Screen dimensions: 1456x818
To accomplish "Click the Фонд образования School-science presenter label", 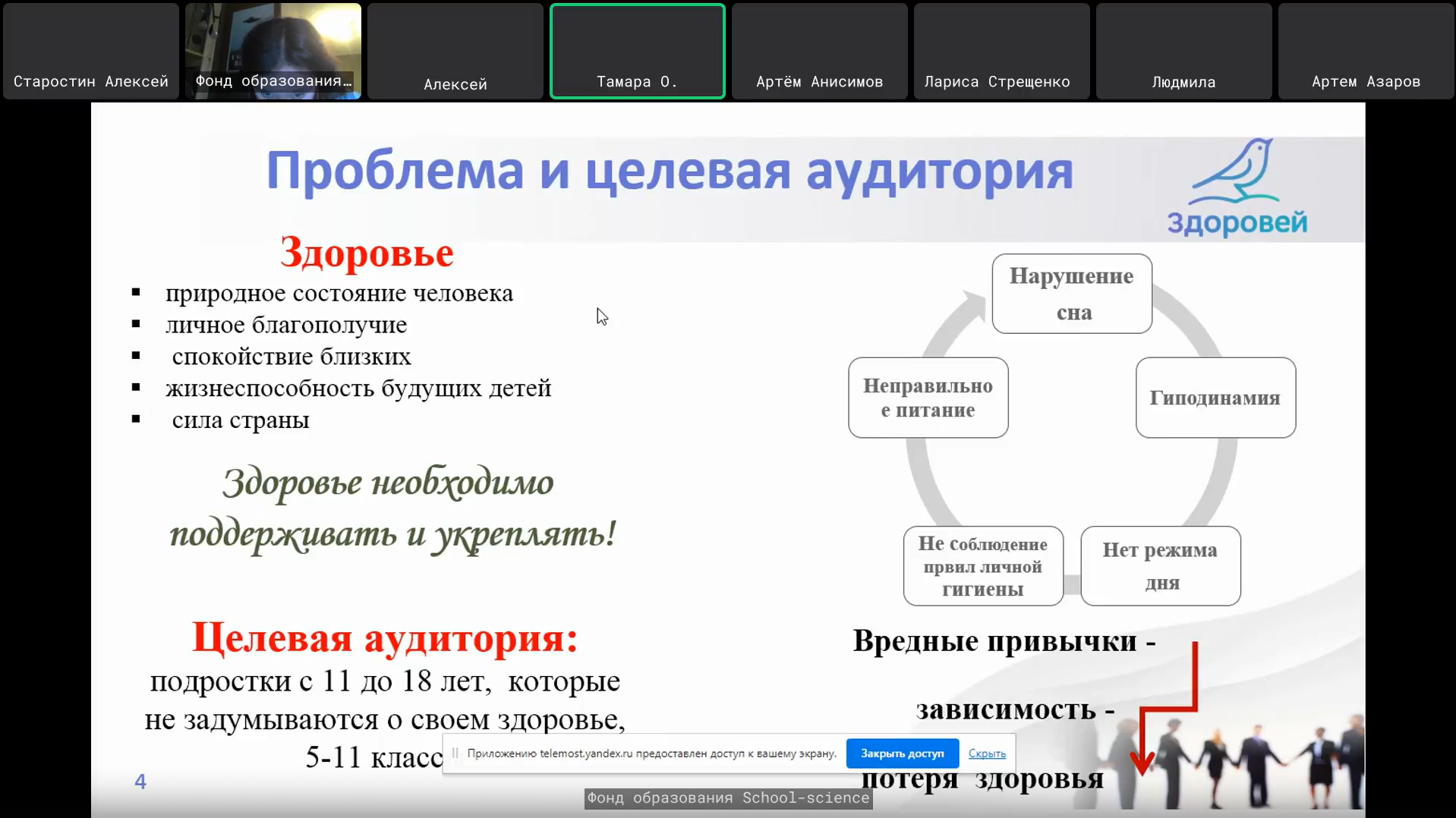I will click(728, 798).
